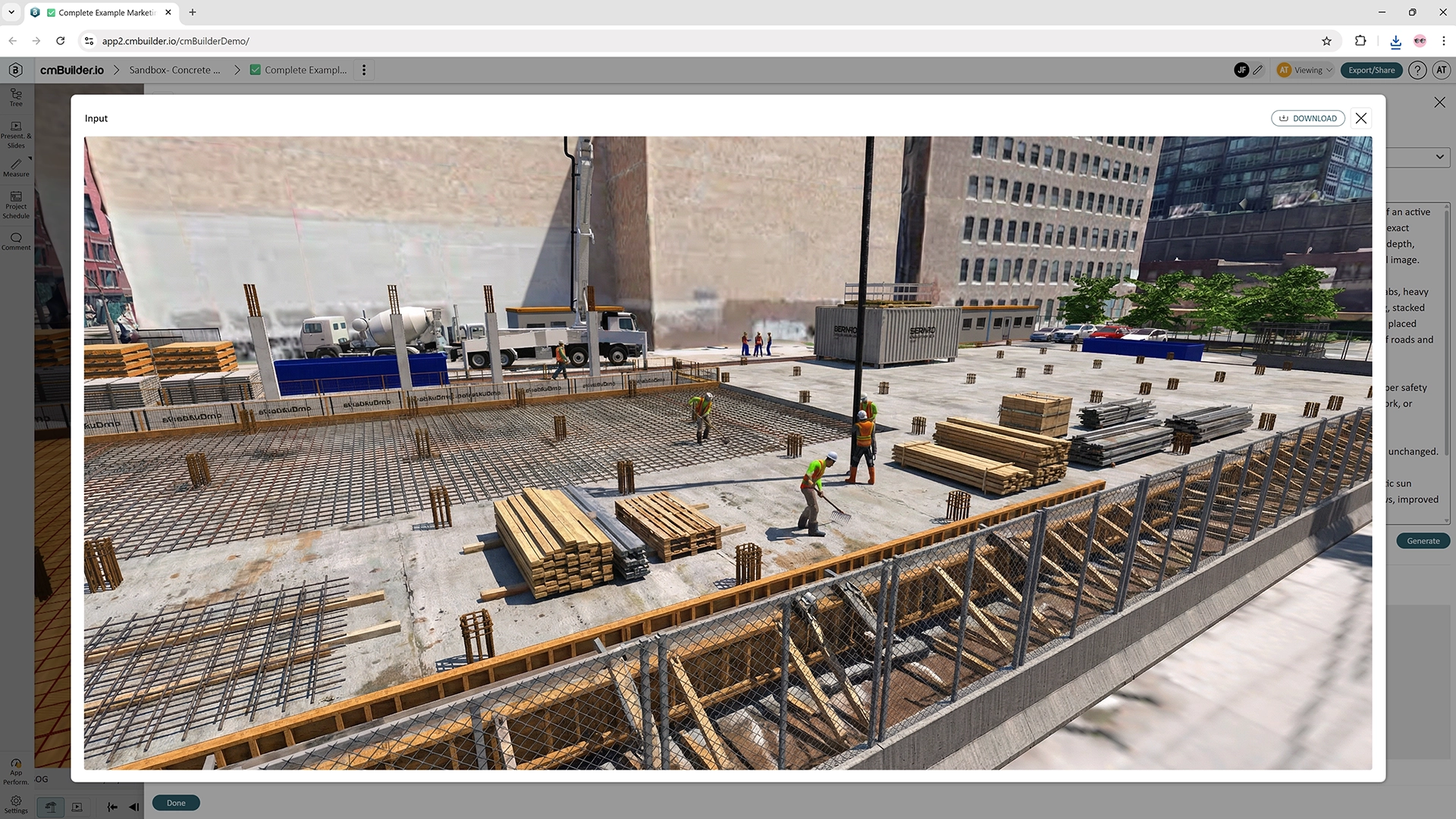Screen dimensions: 1456x819
Task: Toggle the crane view mode button
Action: click(x=51, y=807)
